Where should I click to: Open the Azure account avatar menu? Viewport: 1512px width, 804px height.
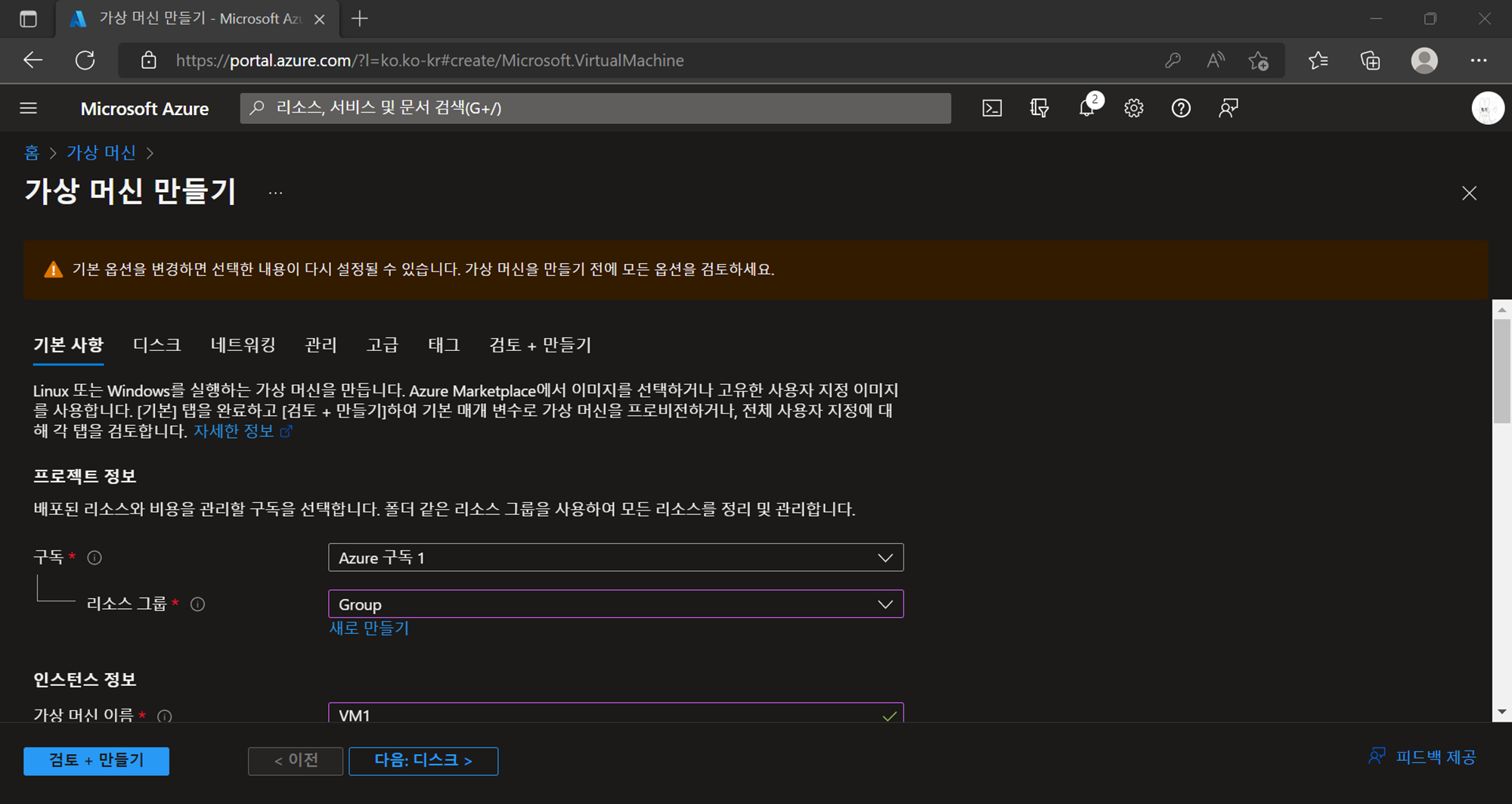1487,108
